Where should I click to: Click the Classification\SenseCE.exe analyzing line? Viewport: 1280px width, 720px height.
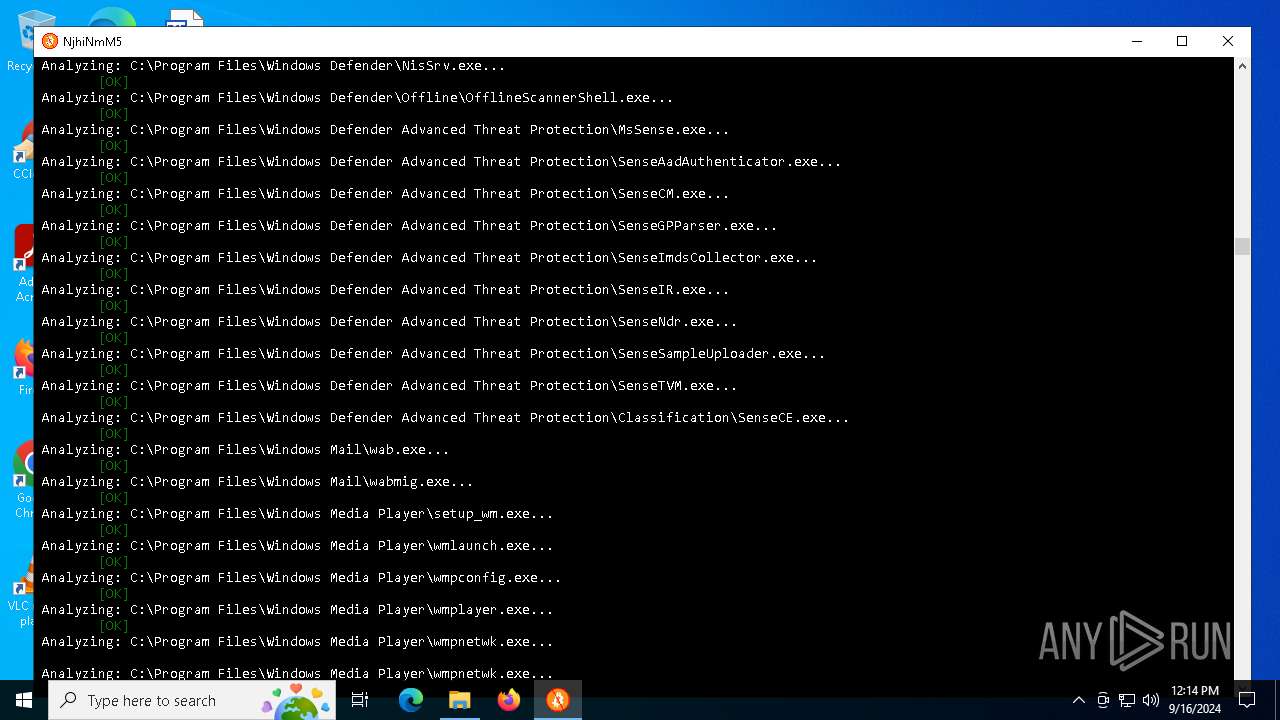tap(445, 418)
